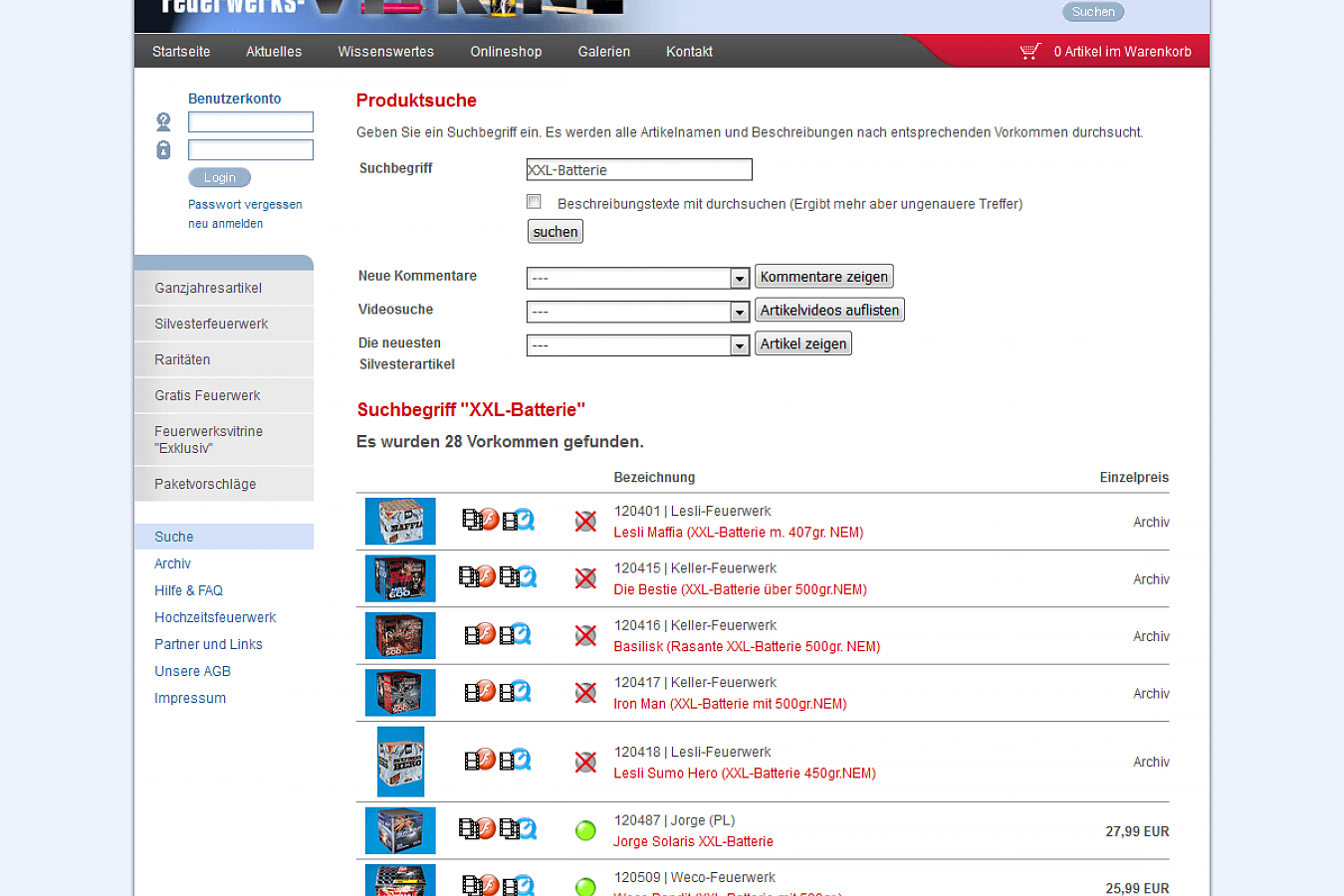
Task: Play Flash video for Lesli Sumo Hero
Action: pyautogui.click(x=481, y=760)
